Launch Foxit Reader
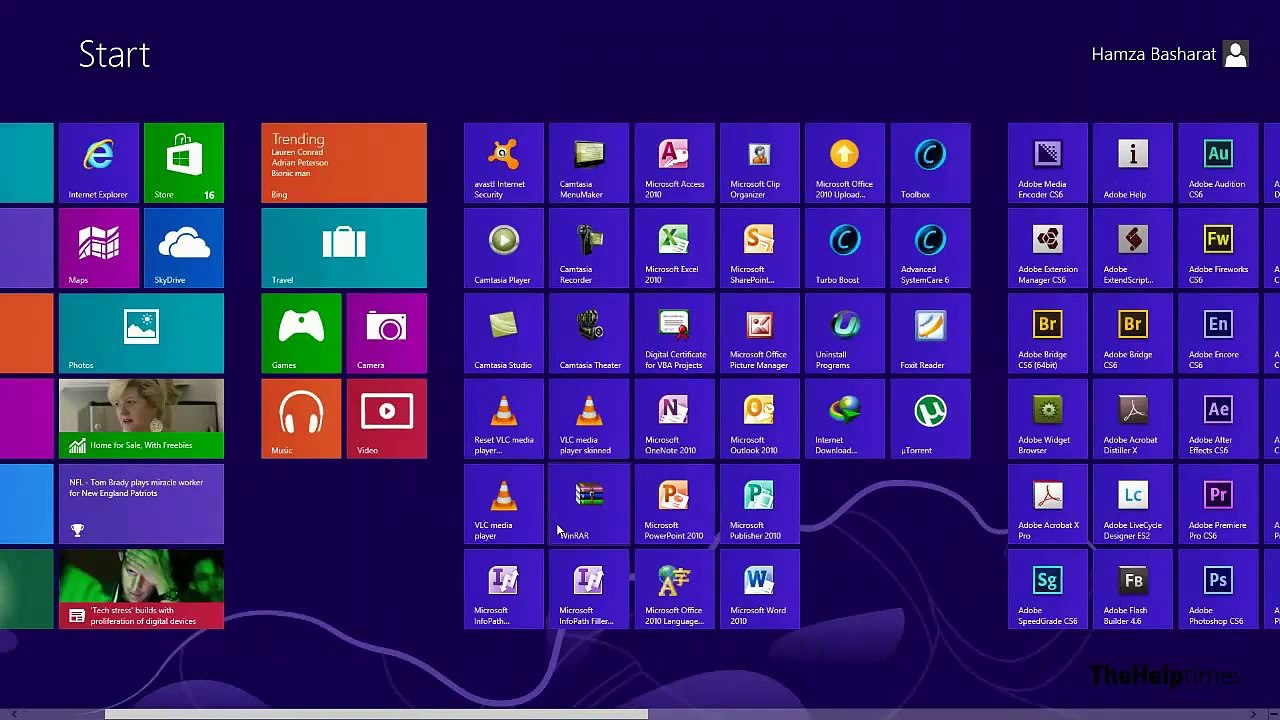This screenshot has height=720, width=1280. [x=930, y=333]
